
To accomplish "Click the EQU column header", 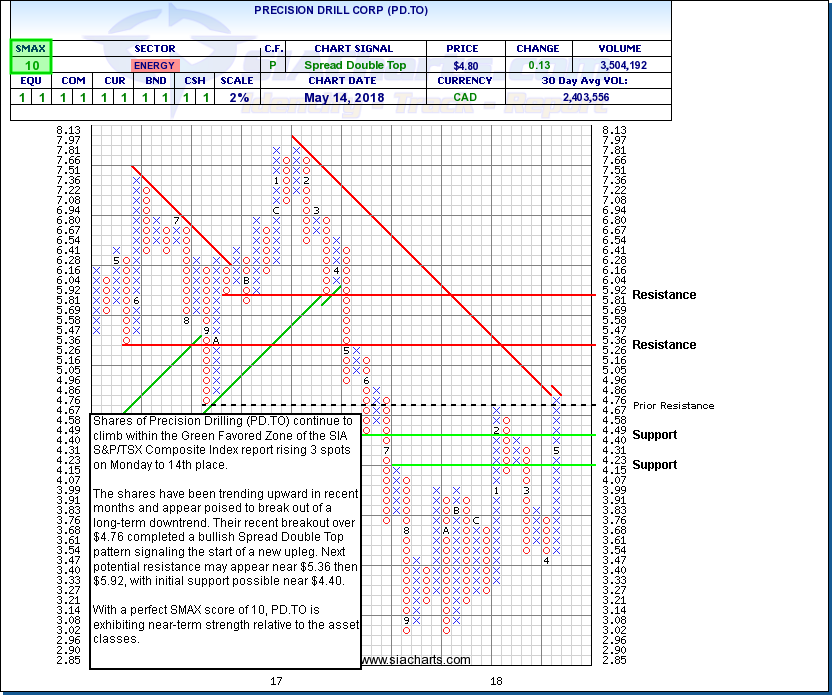I will tap(31, 82).
